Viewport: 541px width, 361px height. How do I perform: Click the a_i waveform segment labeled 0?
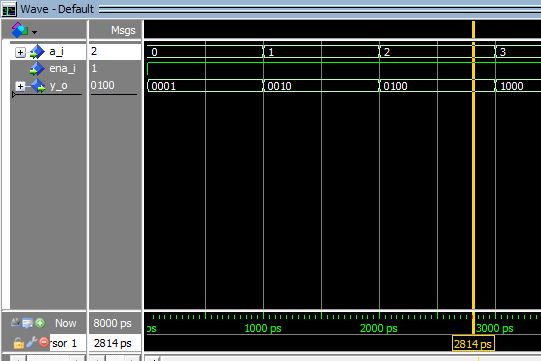tap(205, 52)
